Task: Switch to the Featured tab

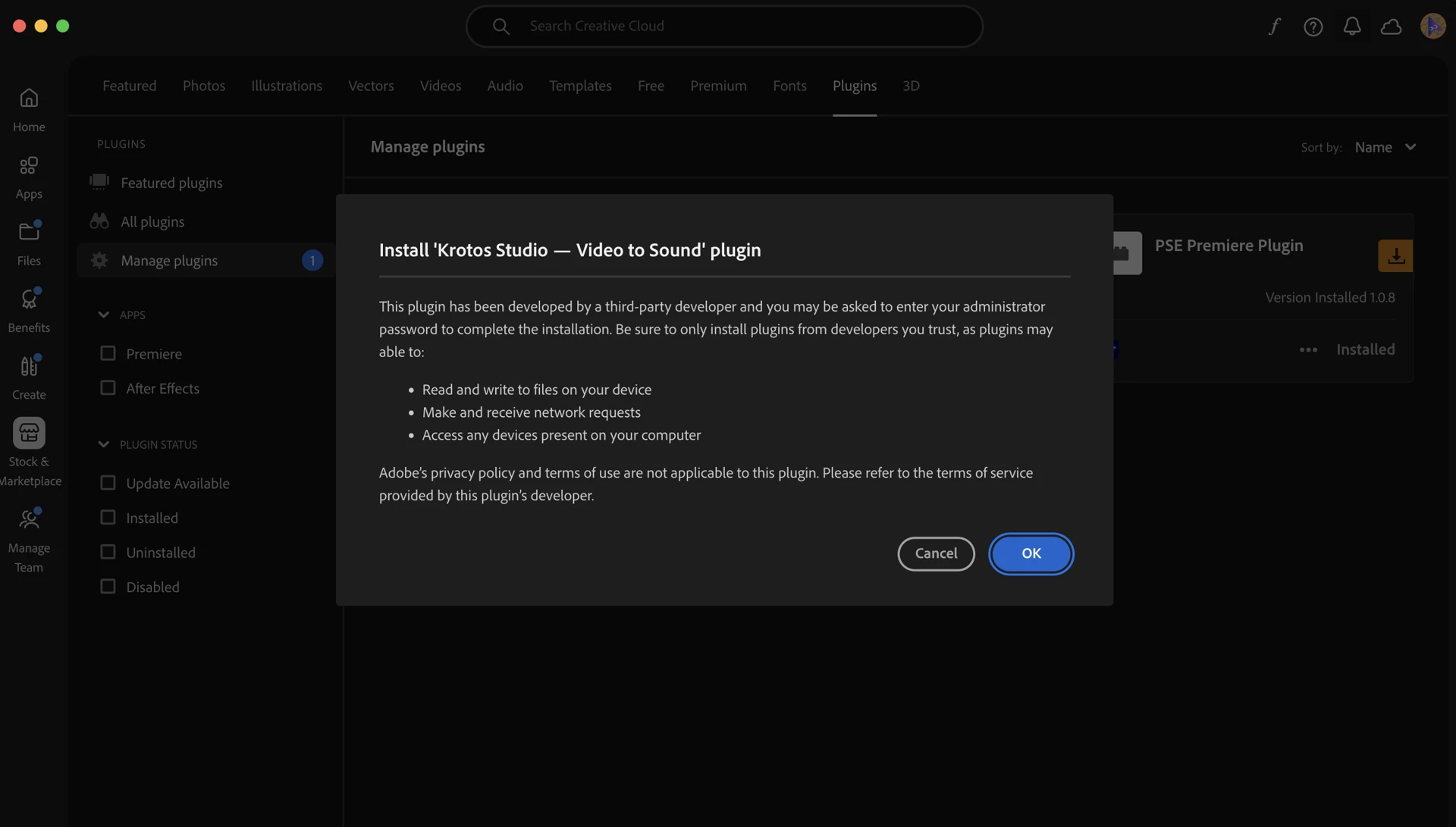Action: [x=129, y=86]
